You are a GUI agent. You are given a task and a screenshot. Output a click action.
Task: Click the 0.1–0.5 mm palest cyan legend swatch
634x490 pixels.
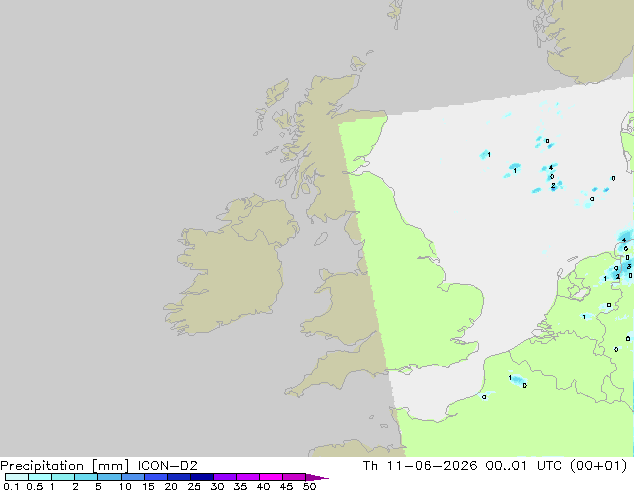17,477
